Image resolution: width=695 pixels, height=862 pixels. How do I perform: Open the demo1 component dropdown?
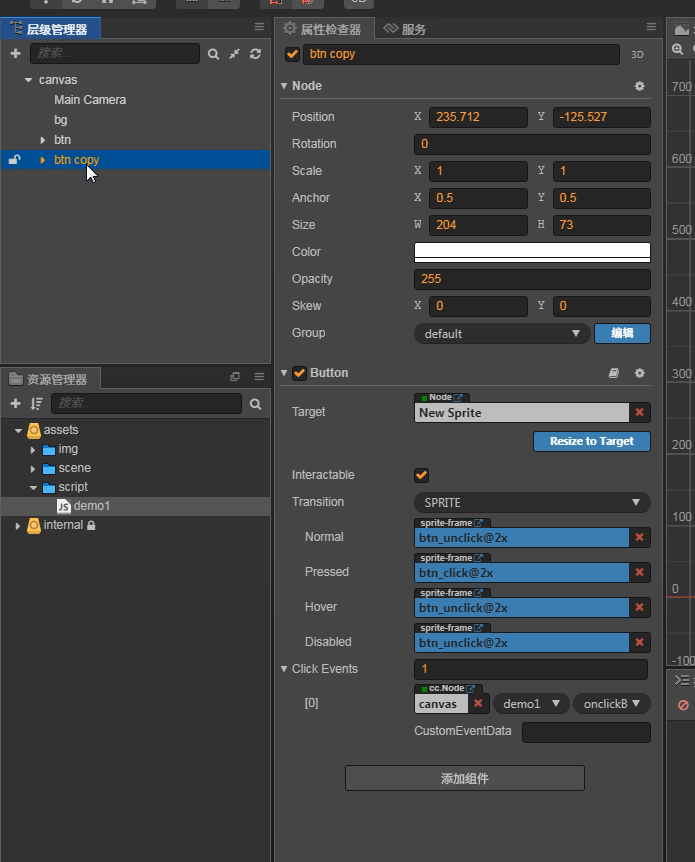531,704
